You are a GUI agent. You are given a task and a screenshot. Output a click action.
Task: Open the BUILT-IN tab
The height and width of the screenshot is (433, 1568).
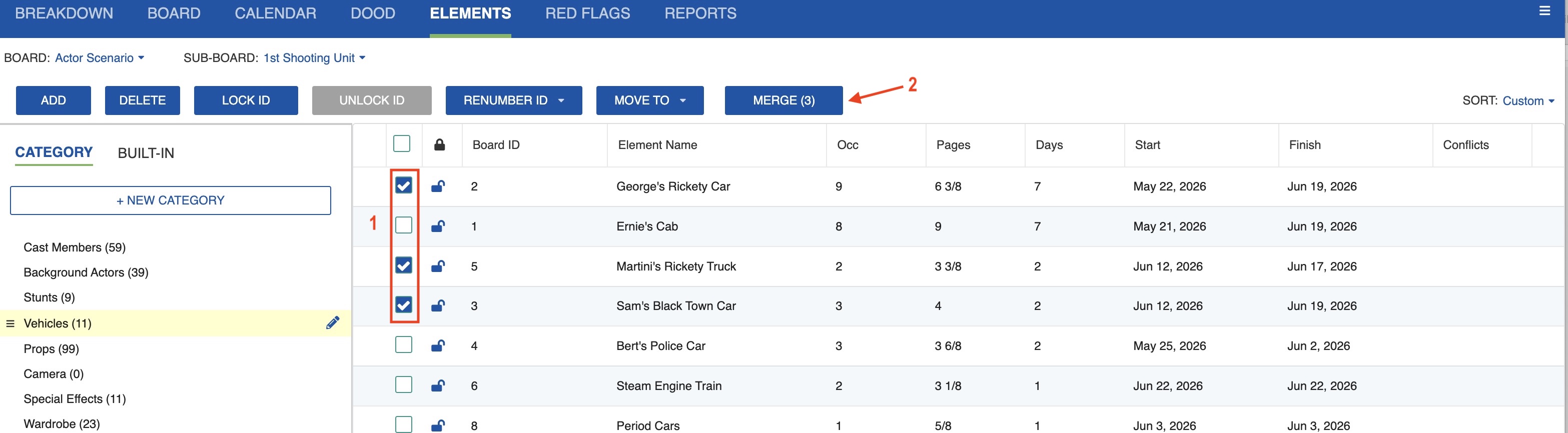pos(146,153)
